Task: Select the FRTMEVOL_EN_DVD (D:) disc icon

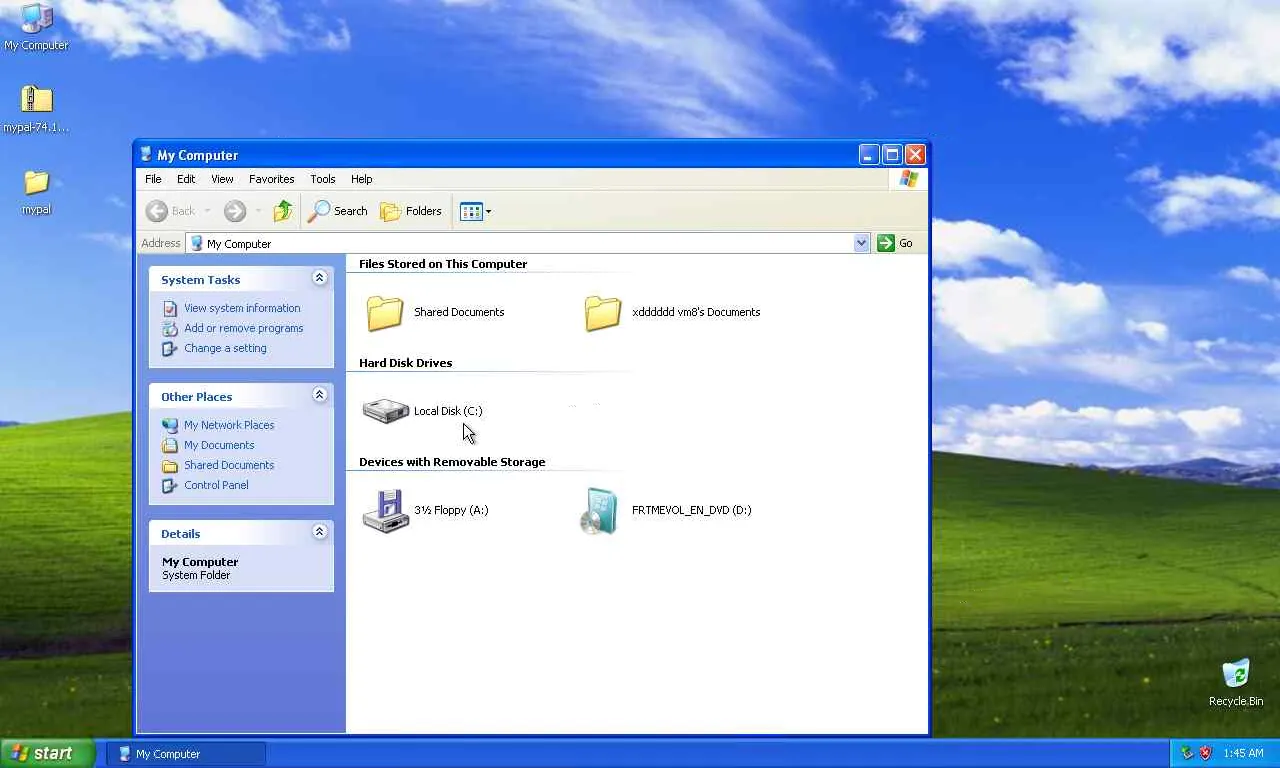Action: [600, 511]
